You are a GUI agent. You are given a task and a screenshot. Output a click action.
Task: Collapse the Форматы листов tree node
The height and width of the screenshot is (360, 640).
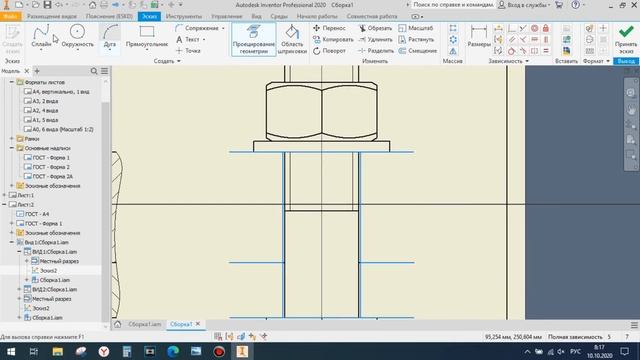(11, 82)
